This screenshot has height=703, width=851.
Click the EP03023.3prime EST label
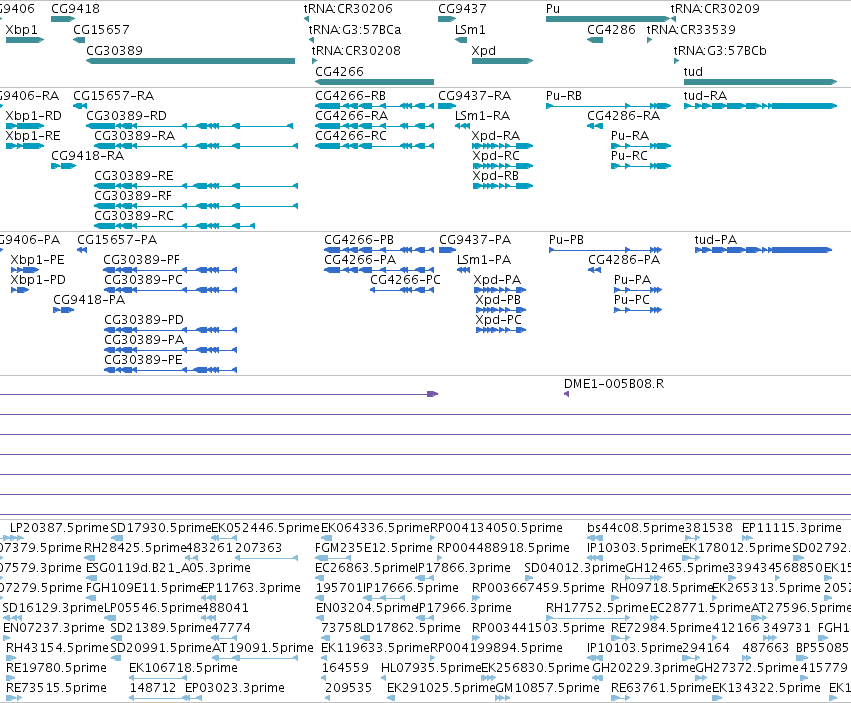point(235,688)
